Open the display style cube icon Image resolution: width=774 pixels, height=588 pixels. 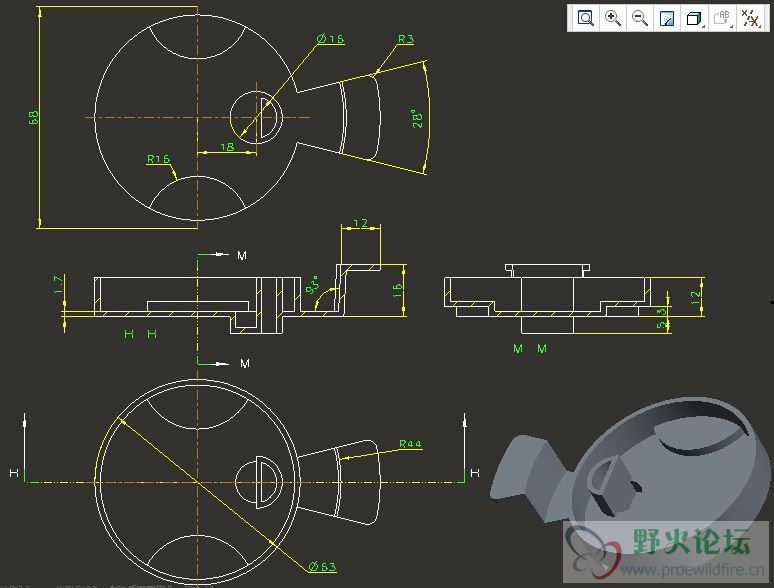[x=694, y=18]
